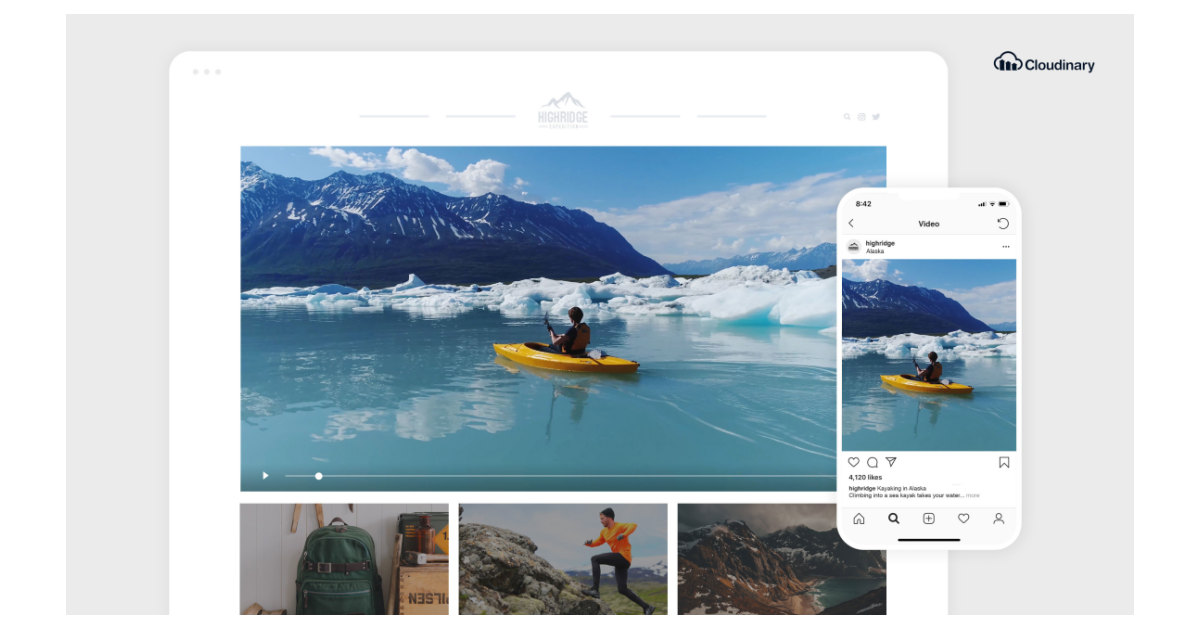Like the kayaking post with the heart icon
The image size is (1200, 627).
point(854,462)
